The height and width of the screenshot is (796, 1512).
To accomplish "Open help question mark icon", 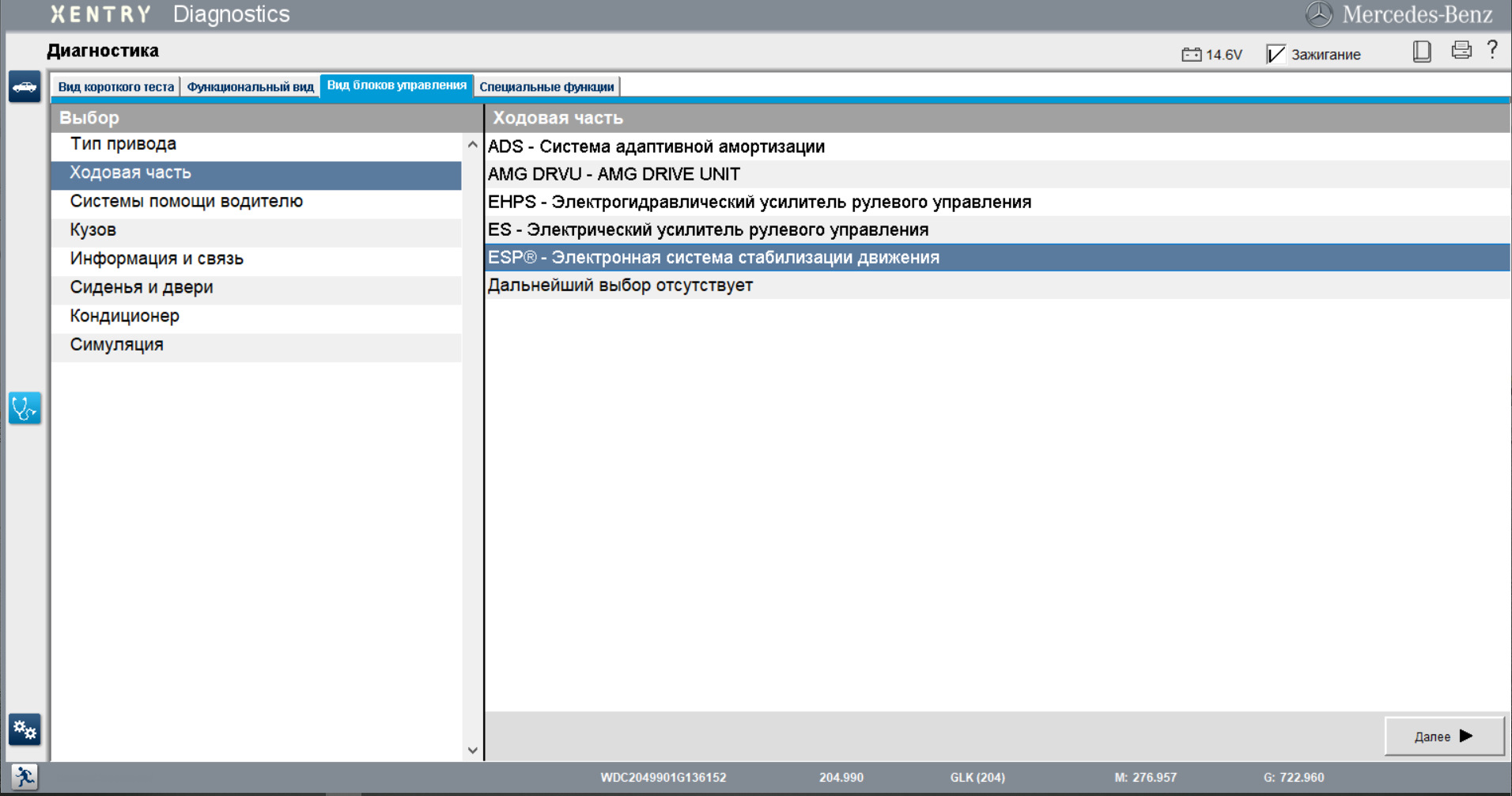I will point(1492,50).
